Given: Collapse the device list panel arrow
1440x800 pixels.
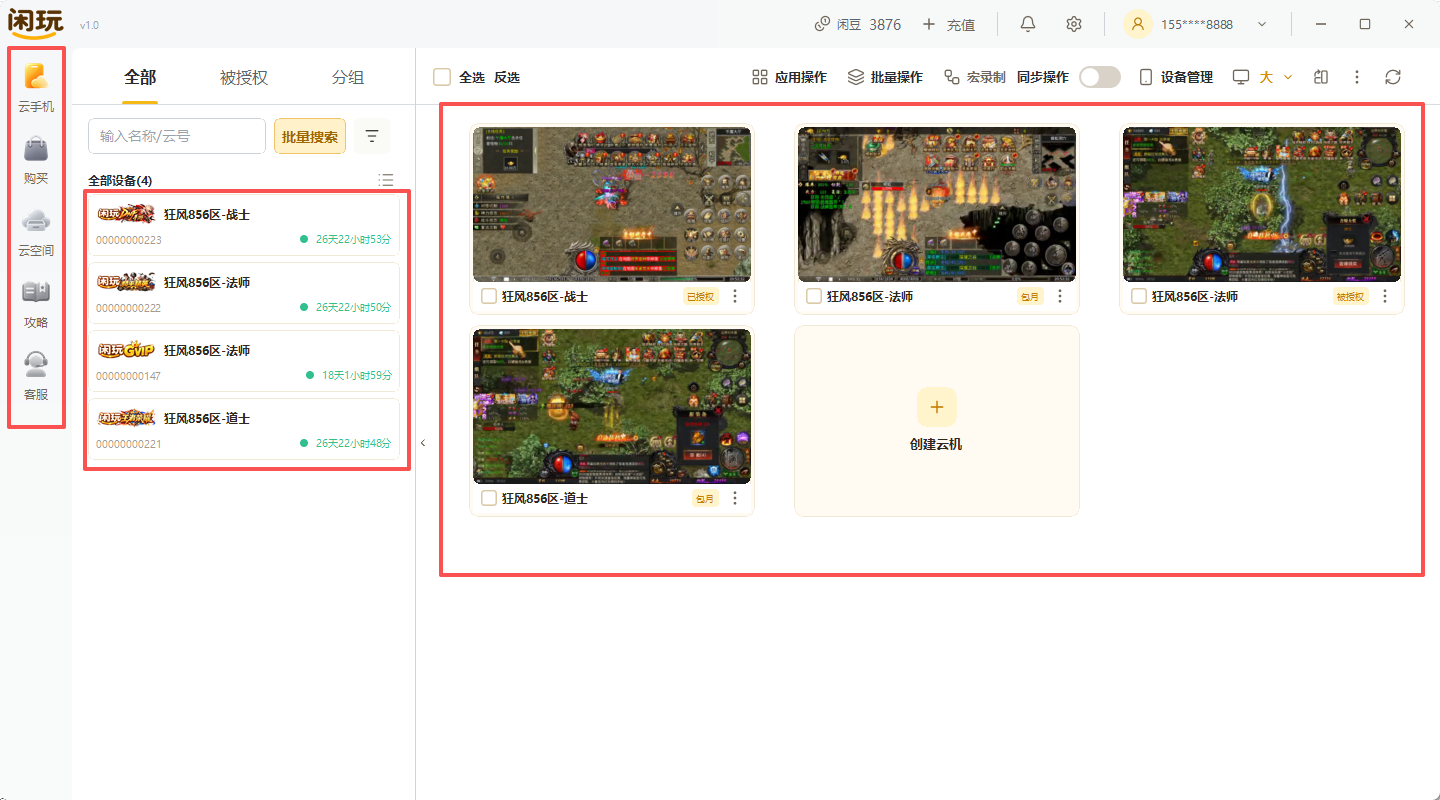Looking at the screenshot, I should (423, 443).
